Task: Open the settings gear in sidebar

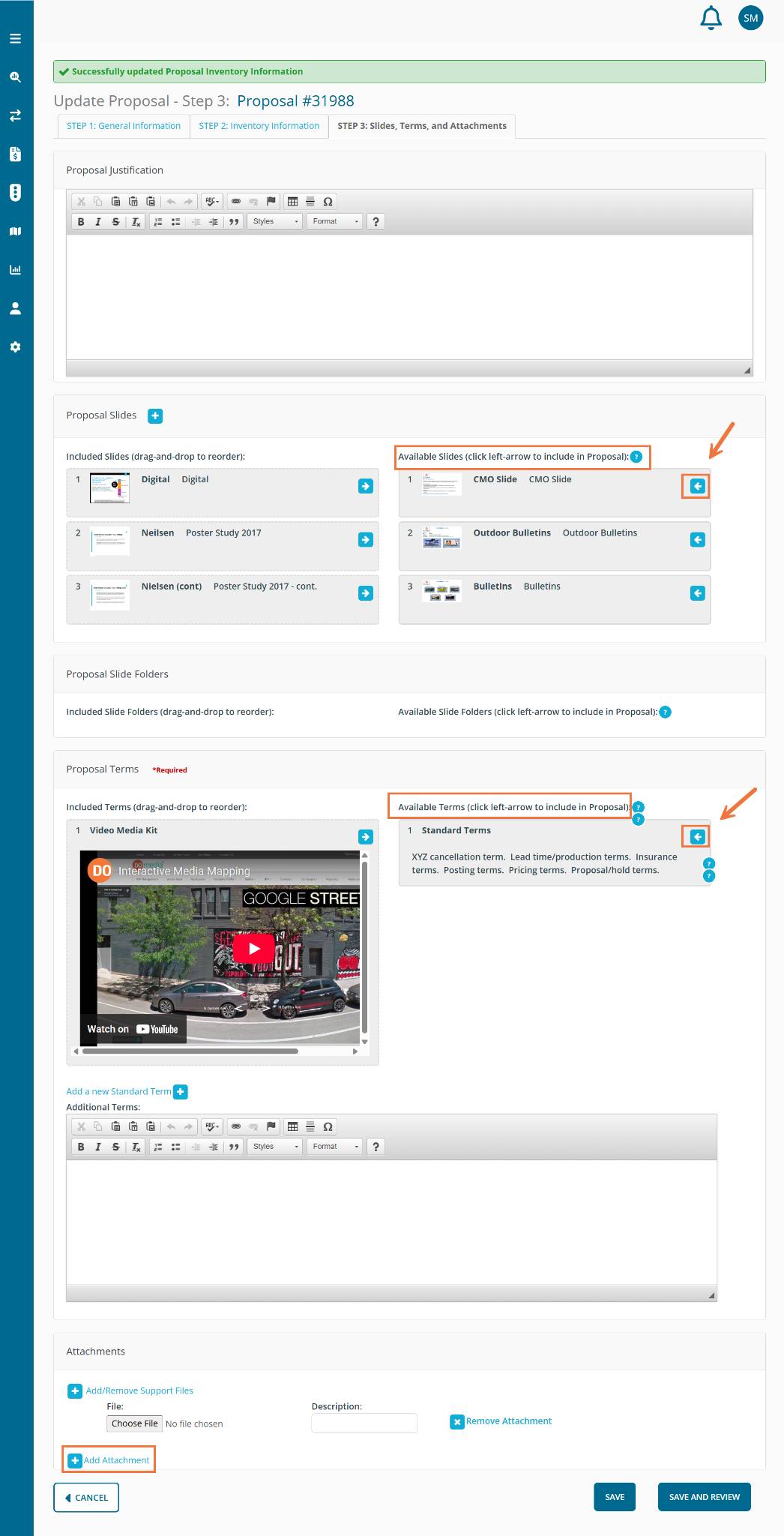Action: pos(15,347)
